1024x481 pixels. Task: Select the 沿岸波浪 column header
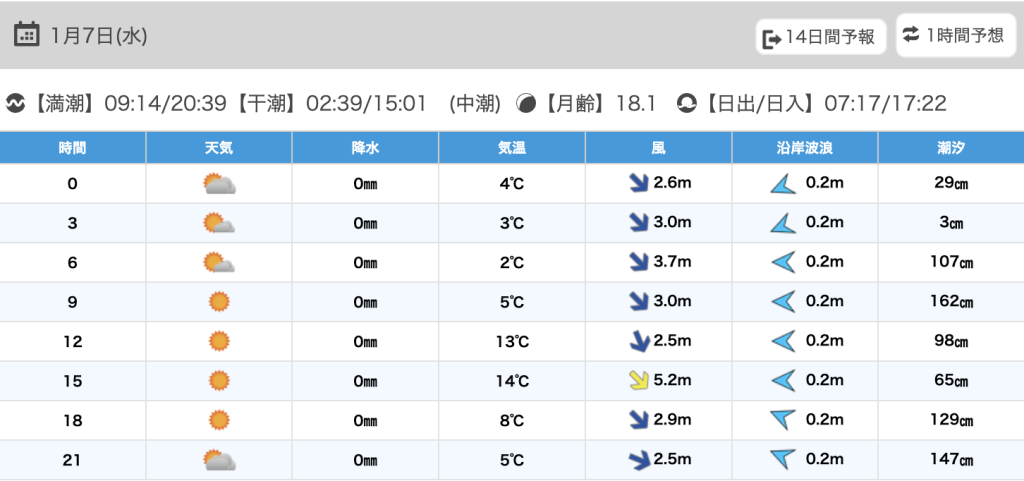[x=805, y=148]
